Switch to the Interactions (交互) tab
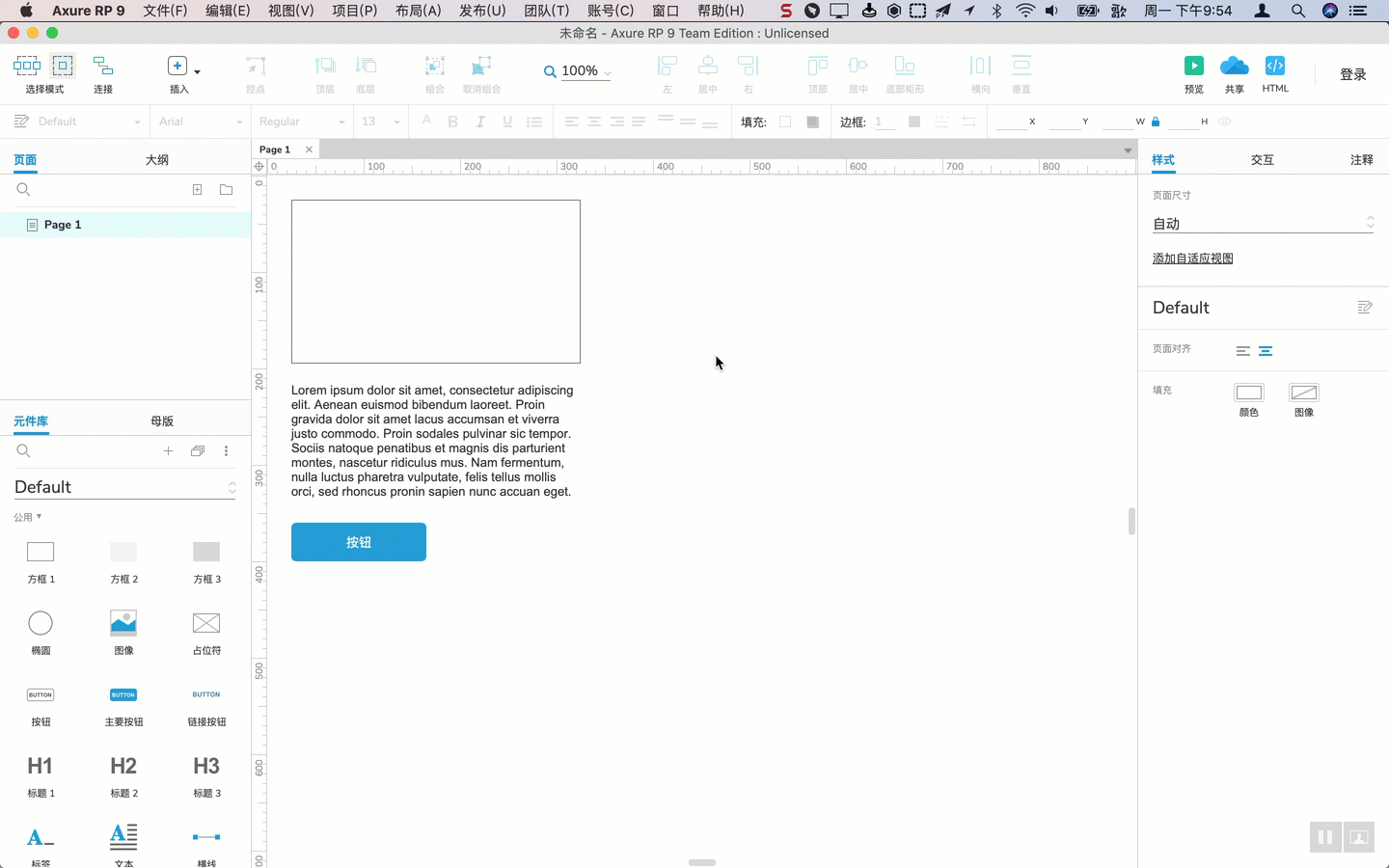 coord(1262,160)
